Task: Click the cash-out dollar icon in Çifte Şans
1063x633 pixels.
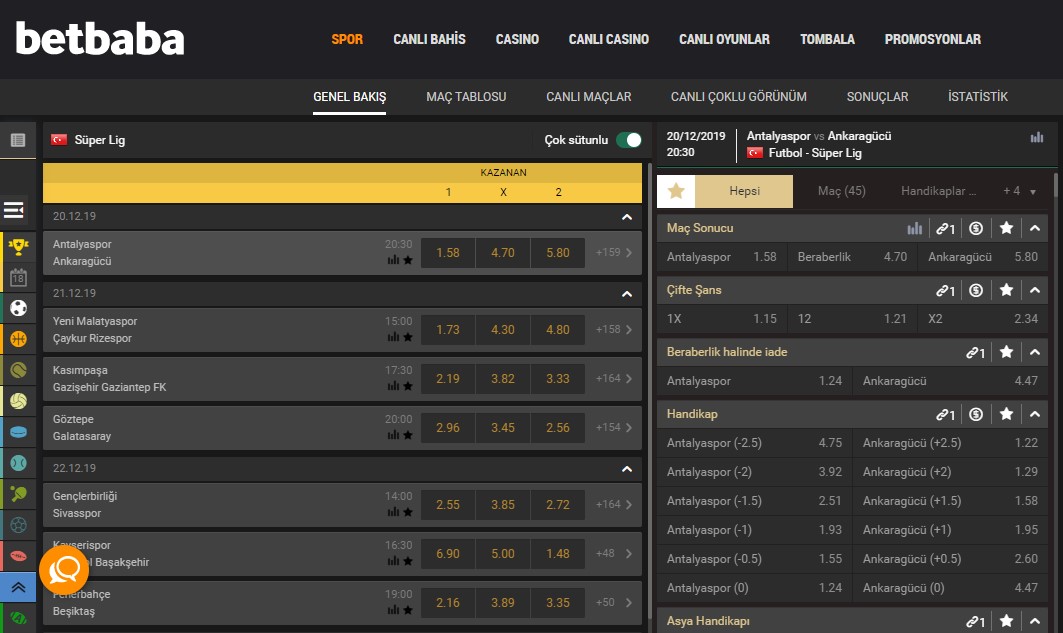Action: click(976, 290)
